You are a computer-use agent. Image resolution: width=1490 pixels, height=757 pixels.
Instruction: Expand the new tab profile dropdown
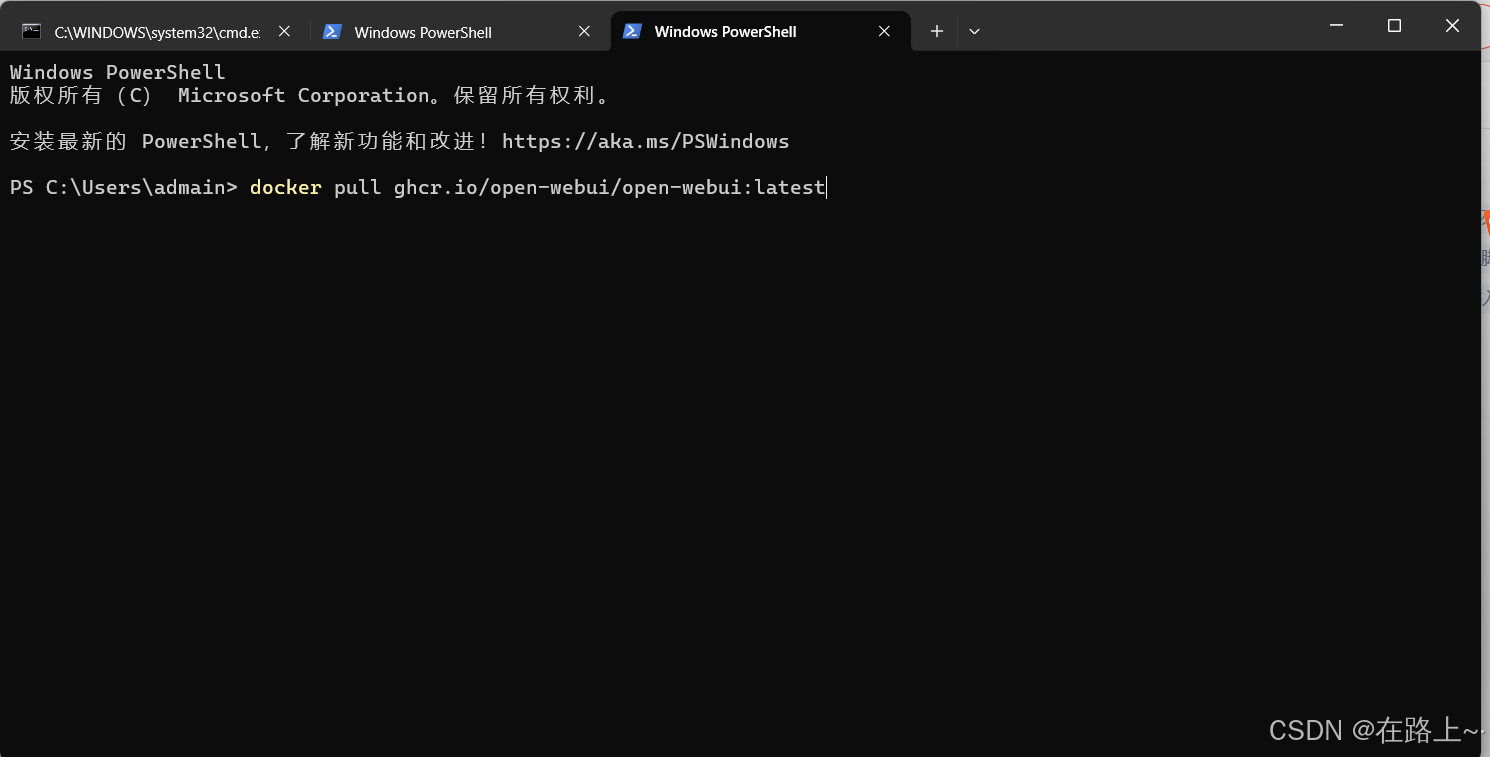click(974, 31)
